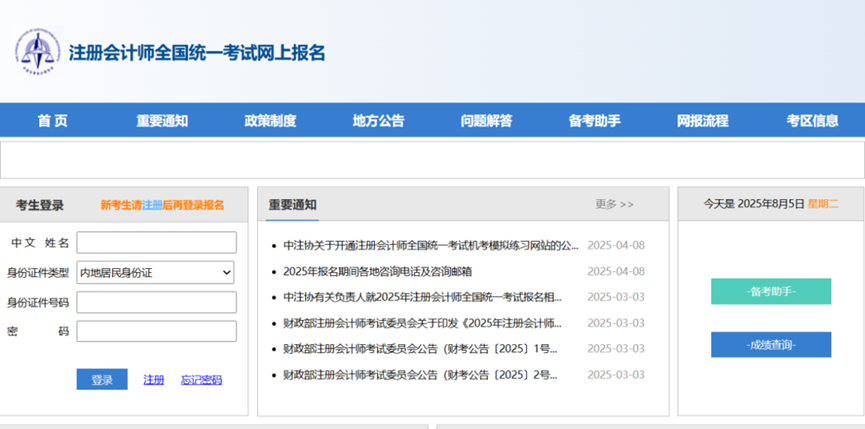Expand the 身份证件类型 dropdown

coord(156,272)
